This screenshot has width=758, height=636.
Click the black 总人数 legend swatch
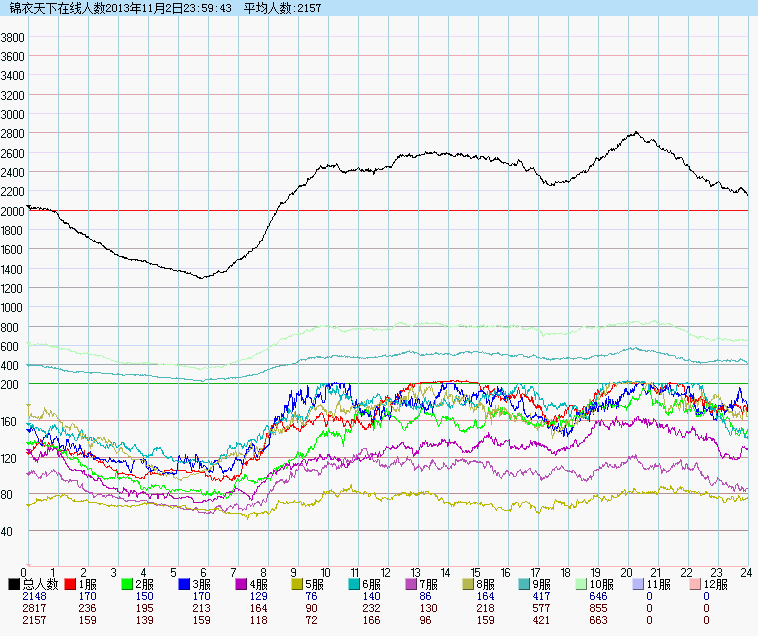[14, 584]
